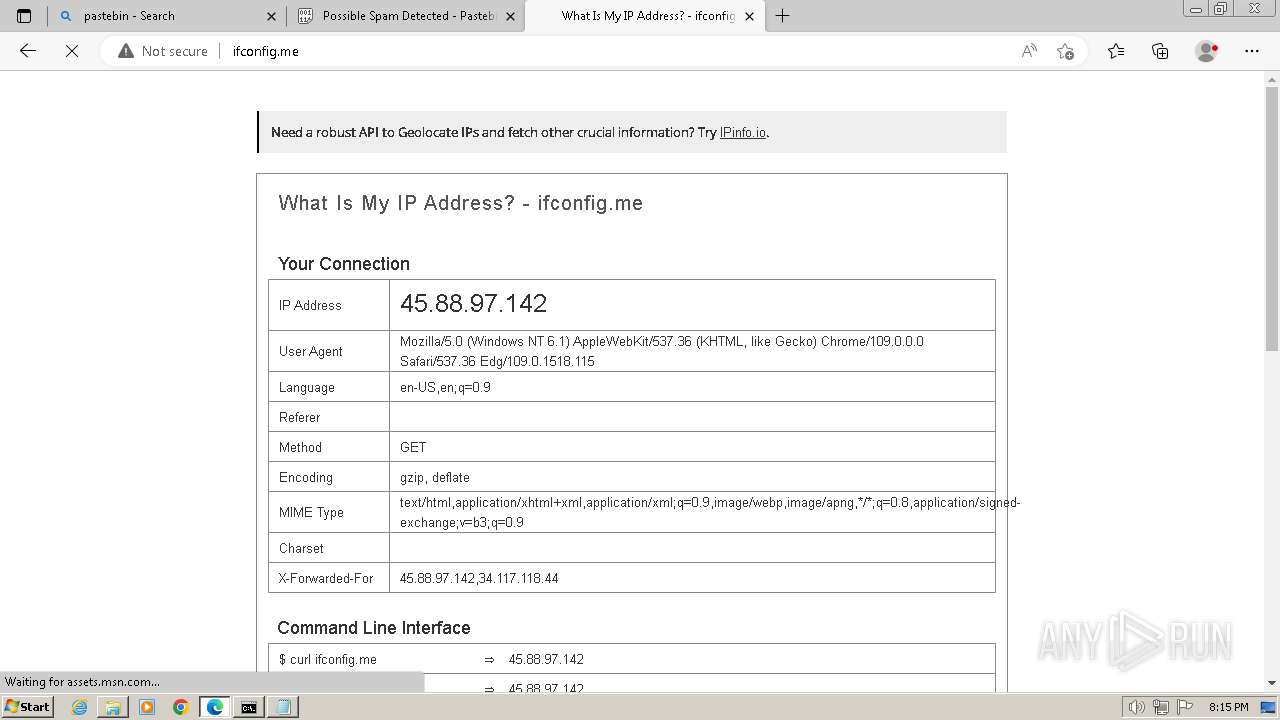Launch Google Chrome from the taskbar
Screen dimensions: 1280x720
coord(180,707)
